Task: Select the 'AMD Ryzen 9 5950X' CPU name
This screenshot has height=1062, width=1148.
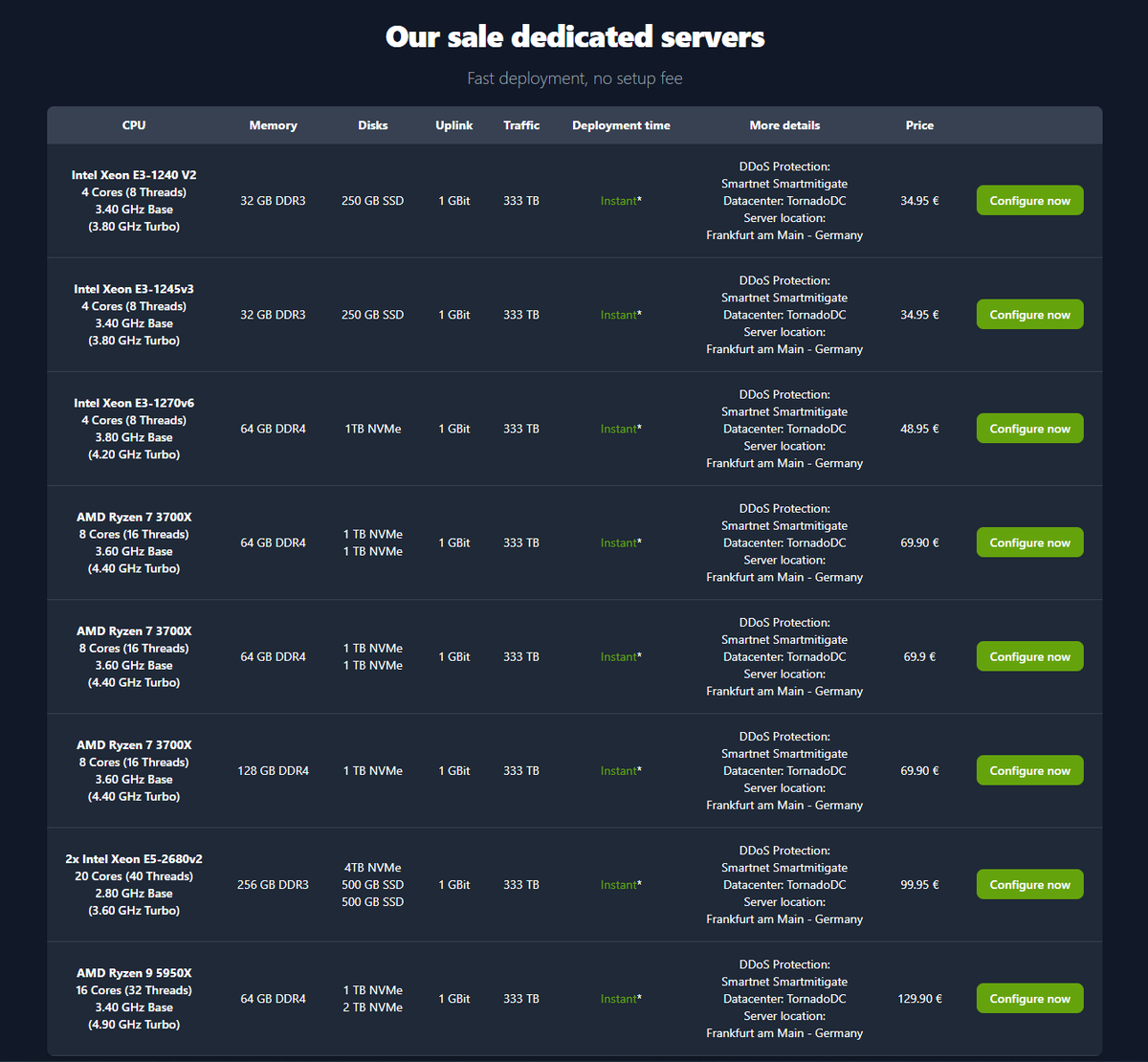Action: click(x=134, y=973)
